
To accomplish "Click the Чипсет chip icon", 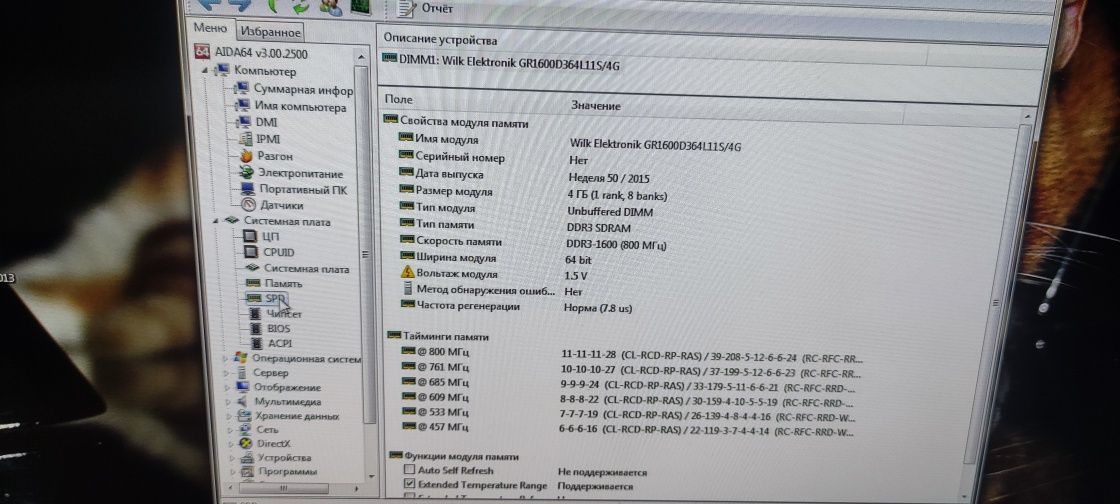I will click(255, 313).
